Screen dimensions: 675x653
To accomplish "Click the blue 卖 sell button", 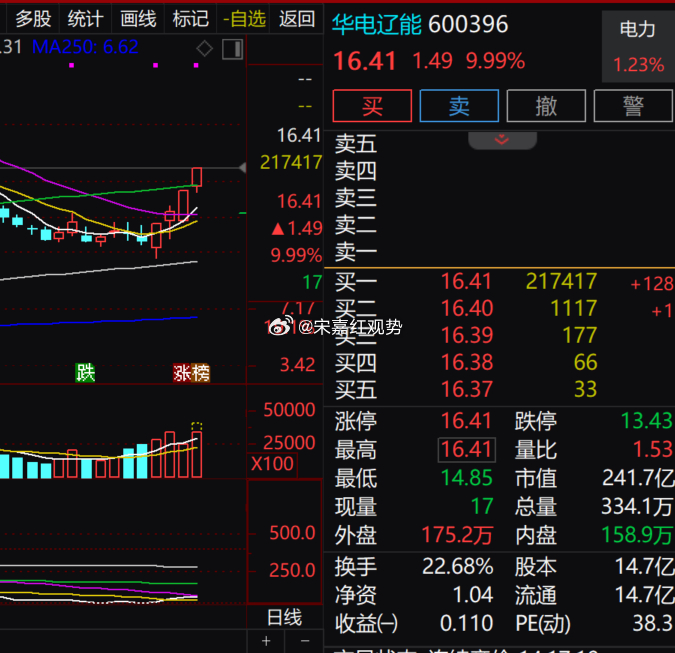I will point(459,106).
